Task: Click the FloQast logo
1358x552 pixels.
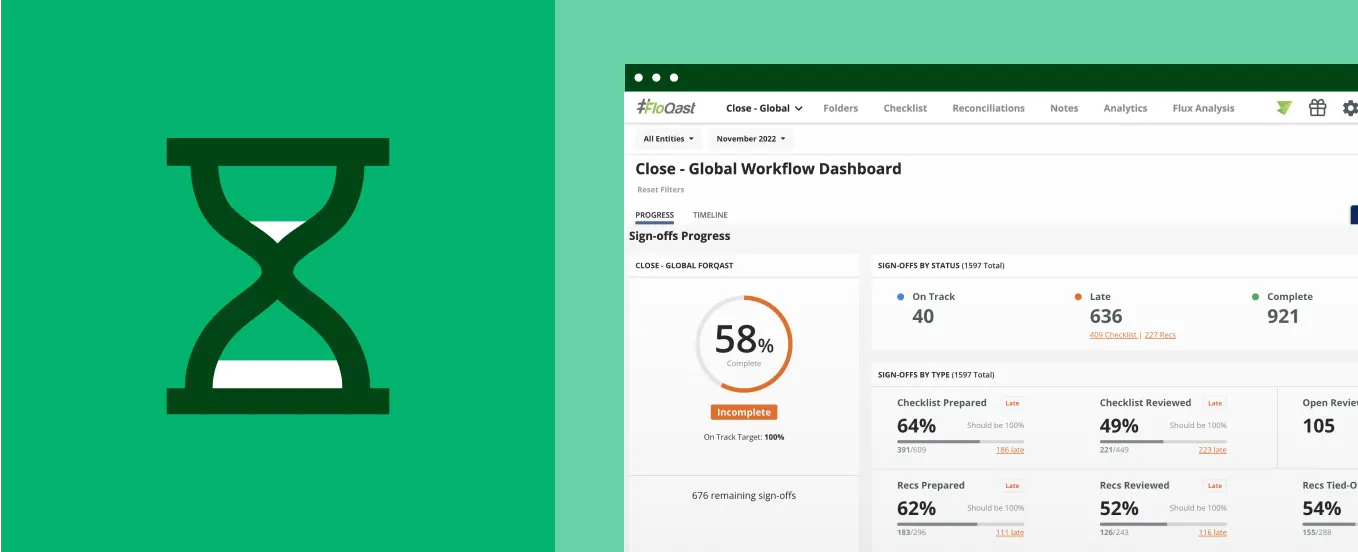Action: click(666, 107)
